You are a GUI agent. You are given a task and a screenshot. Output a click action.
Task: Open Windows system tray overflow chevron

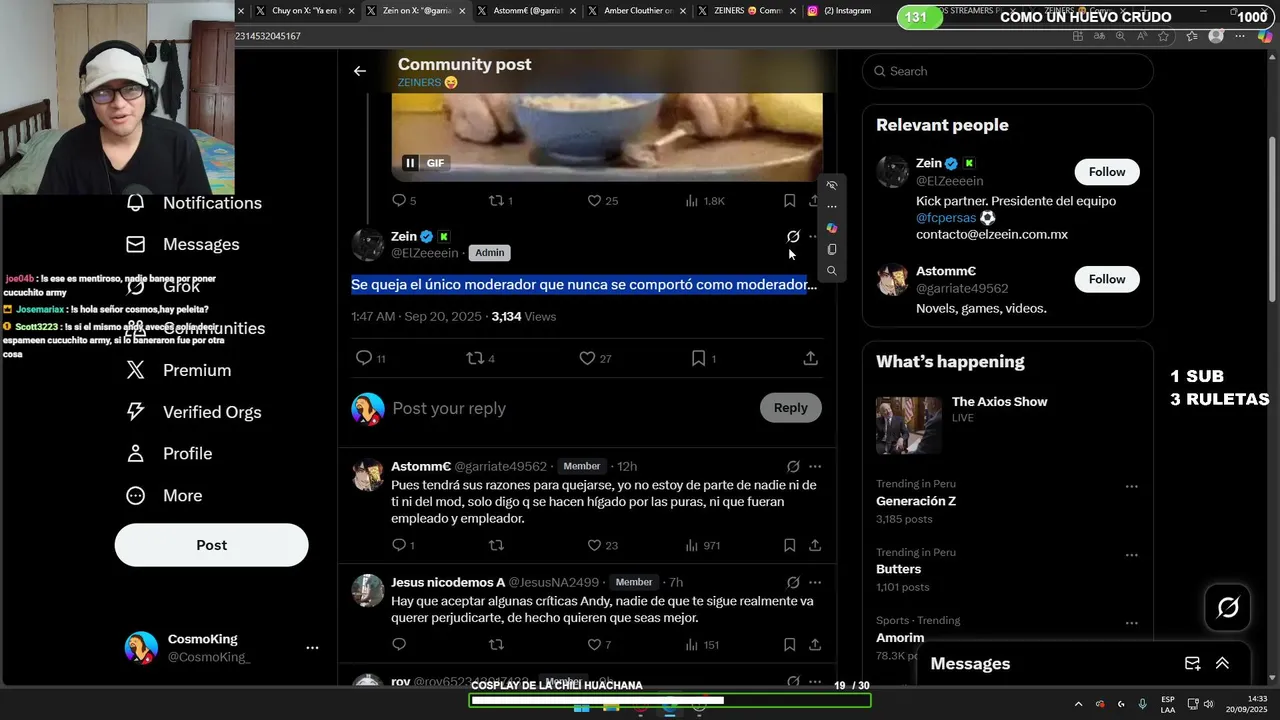pos(1078,704)
